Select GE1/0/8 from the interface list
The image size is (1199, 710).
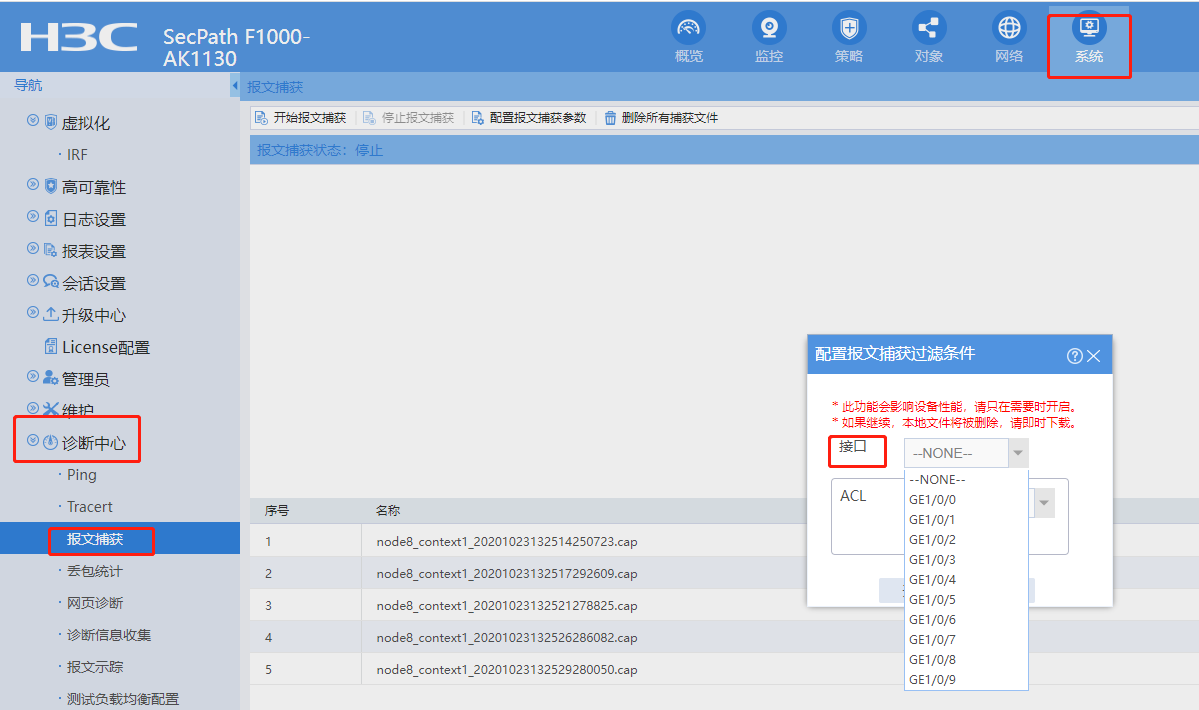click(966, 660)
